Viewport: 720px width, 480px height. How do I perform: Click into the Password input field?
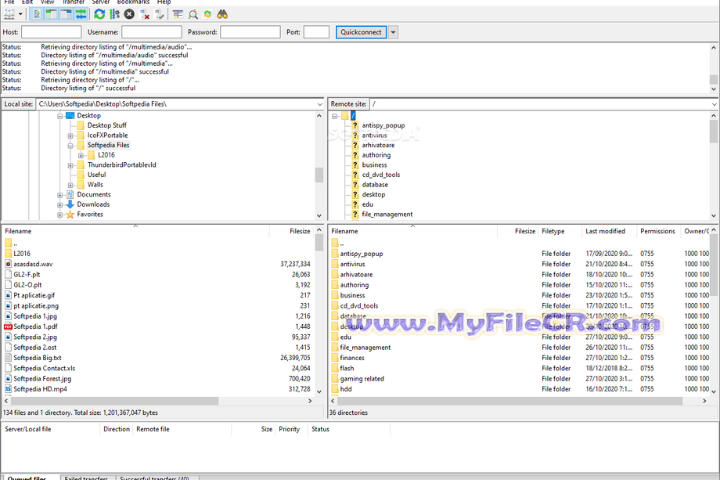(250, 32)
